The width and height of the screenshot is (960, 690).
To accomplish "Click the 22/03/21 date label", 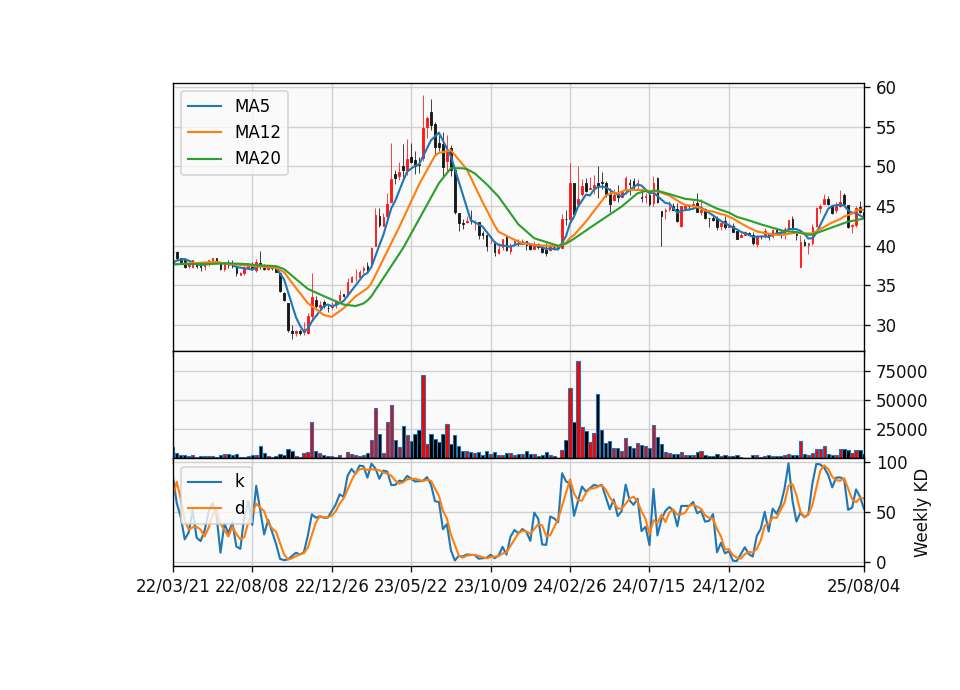I will [x=173, y=586].
